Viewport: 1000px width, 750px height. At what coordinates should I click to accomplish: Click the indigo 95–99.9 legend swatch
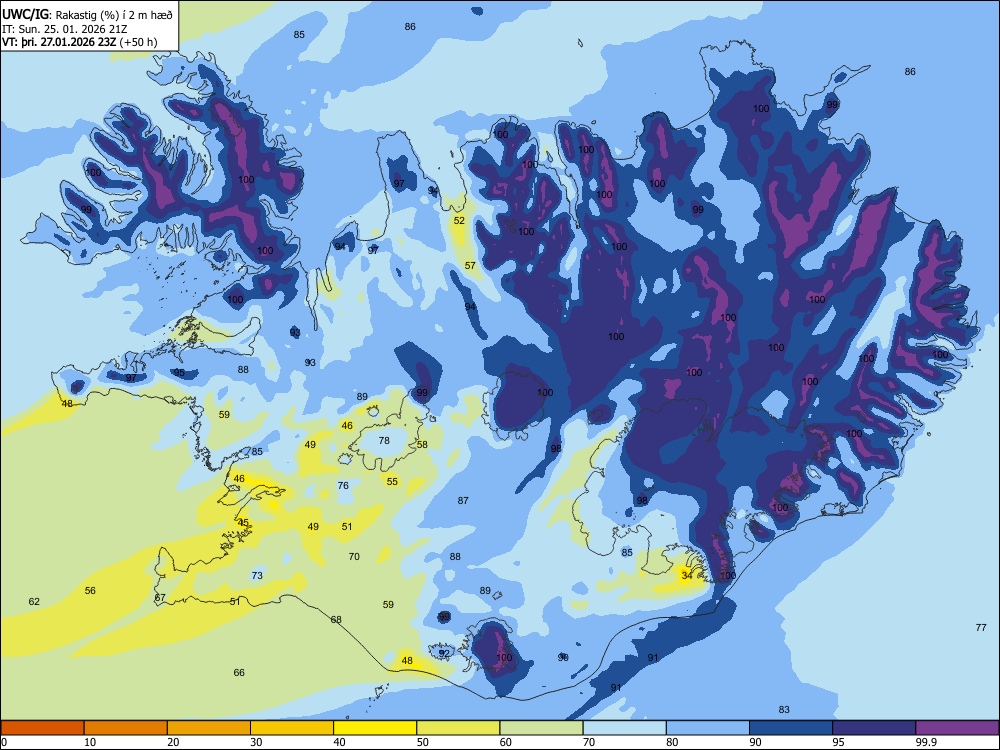874,728
